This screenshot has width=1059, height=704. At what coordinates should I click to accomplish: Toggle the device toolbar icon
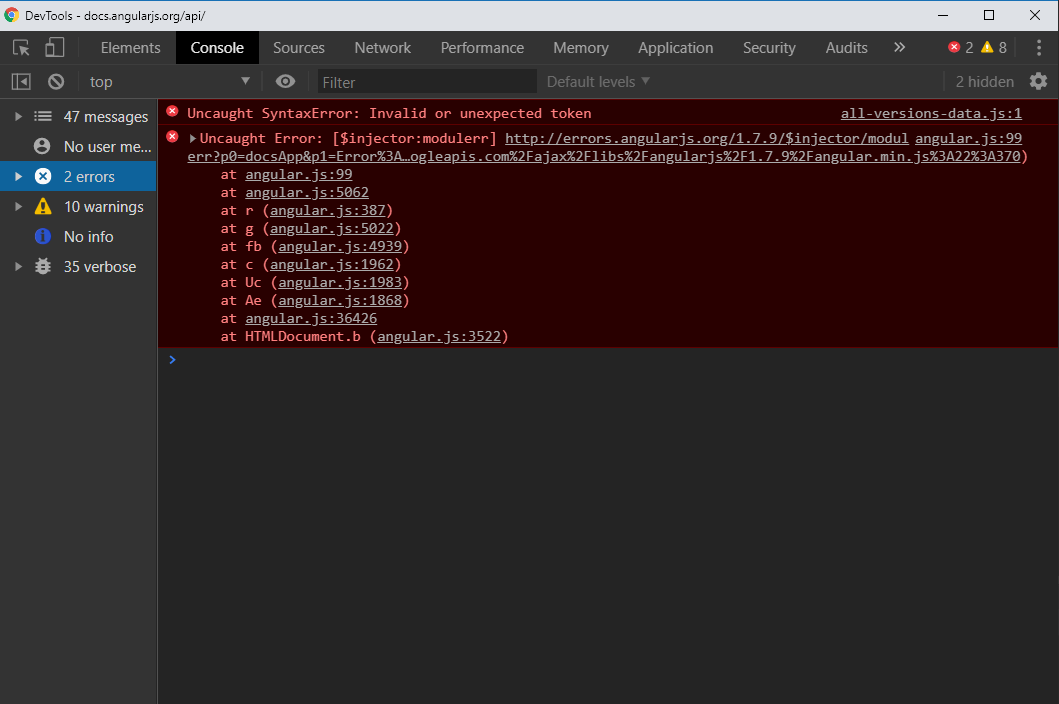(55, 47)
